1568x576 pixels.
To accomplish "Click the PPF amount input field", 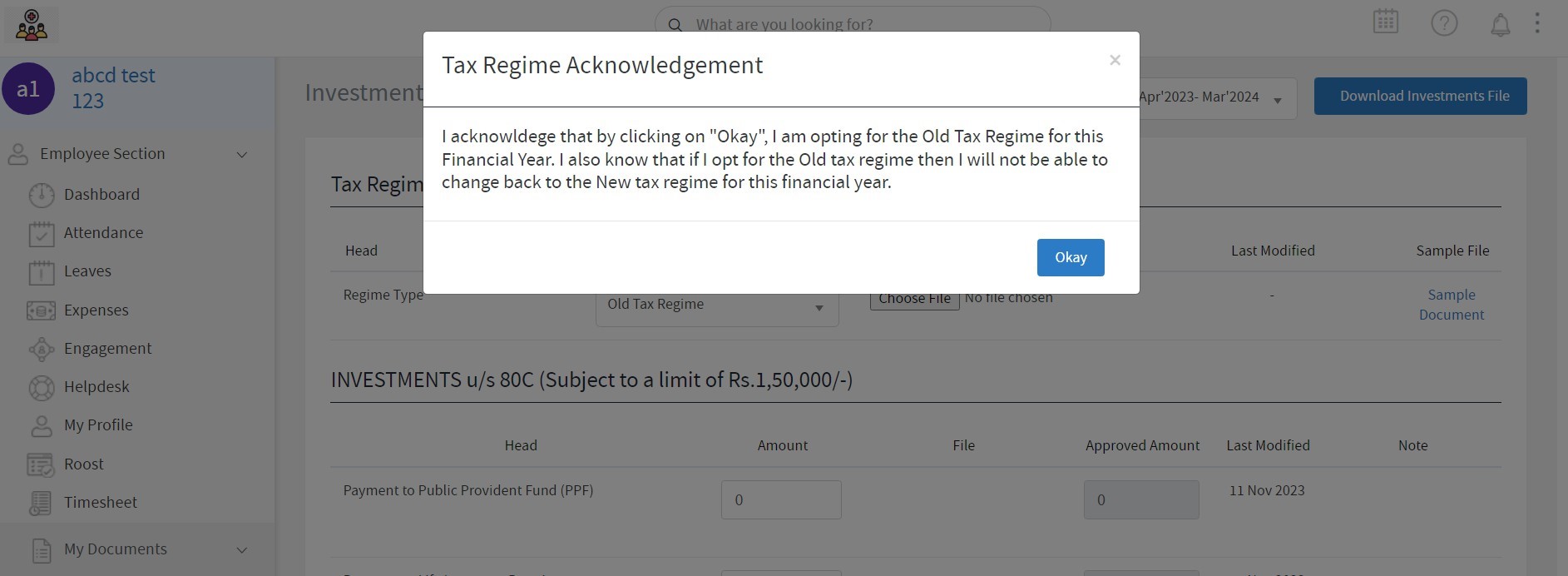I will [x=780, y=500].
